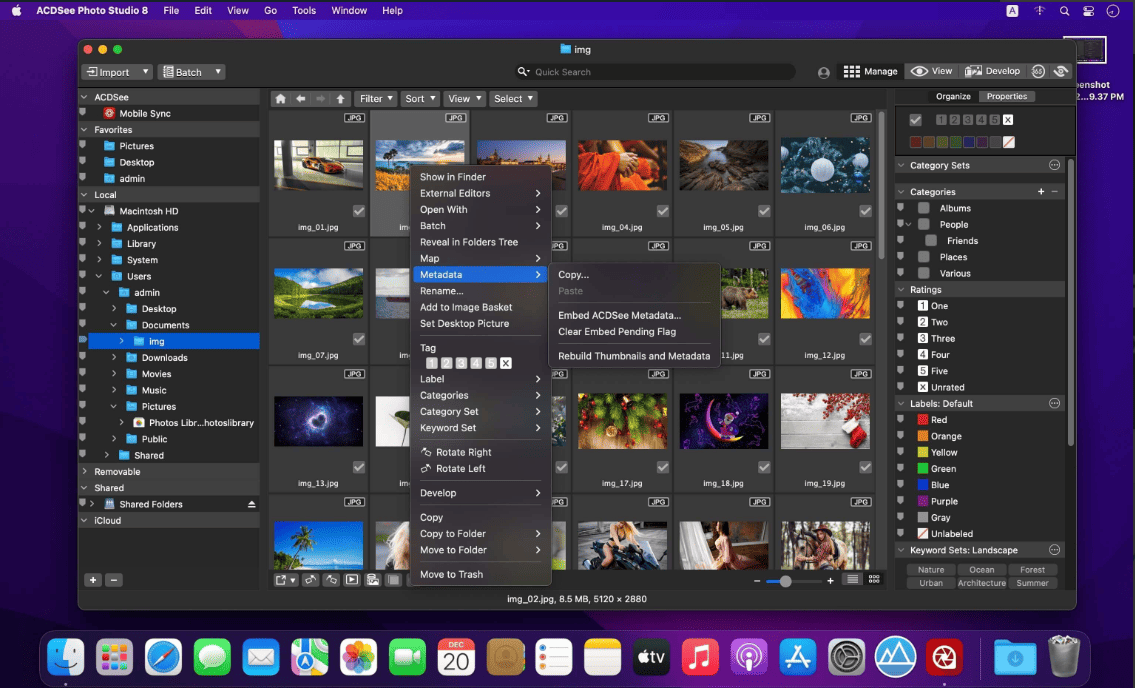Click the add folder plus button in sidebar
The image size is (1135, 688).
(93, 580)
